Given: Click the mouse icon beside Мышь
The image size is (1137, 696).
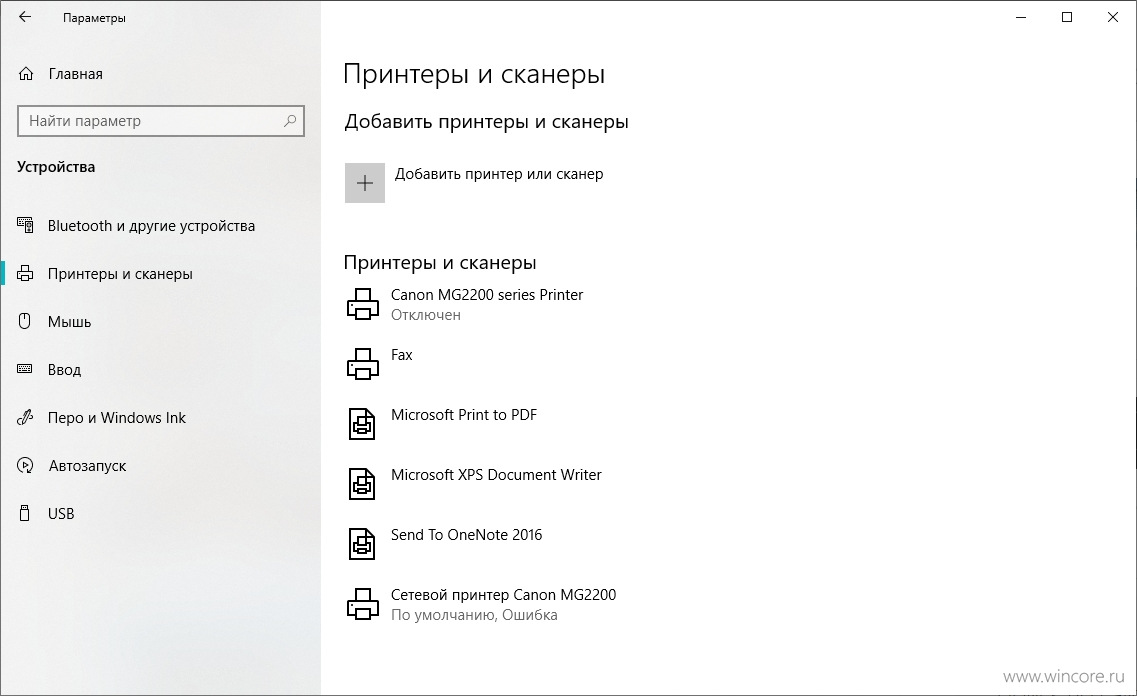Looking at the screenshot, I should coord(25,321).
